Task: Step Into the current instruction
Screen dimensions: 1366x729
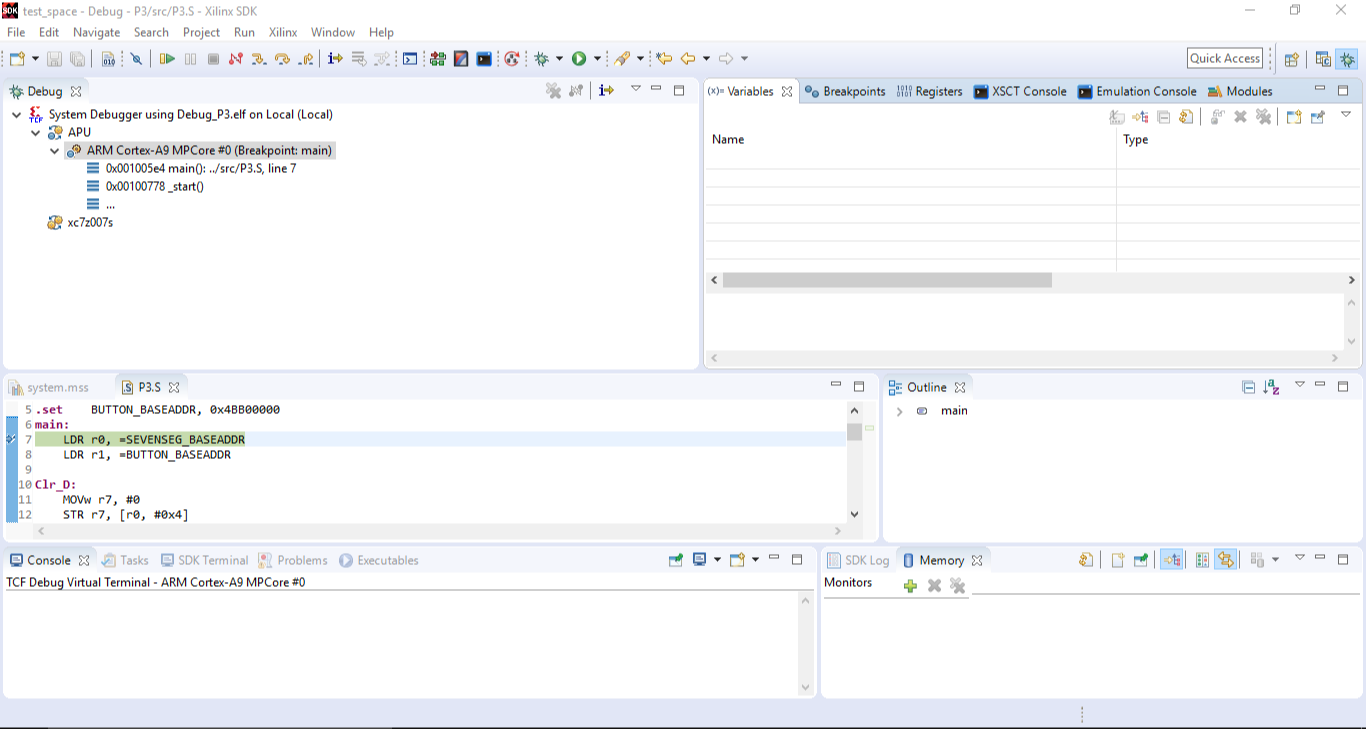Action: point(259,59)
